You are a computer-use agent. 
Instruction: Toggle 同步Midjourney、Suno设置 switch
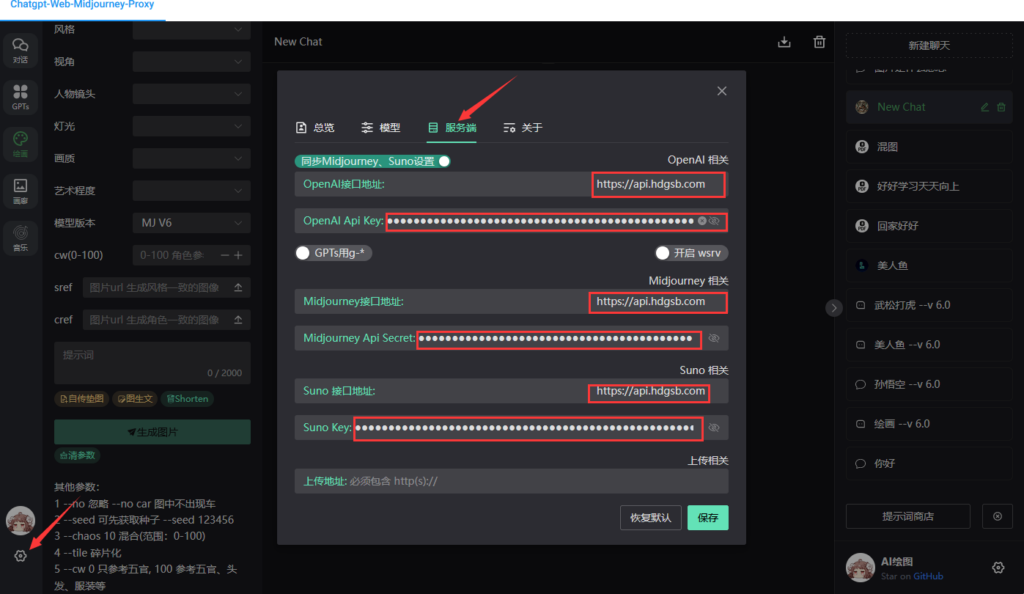point(442,160)
